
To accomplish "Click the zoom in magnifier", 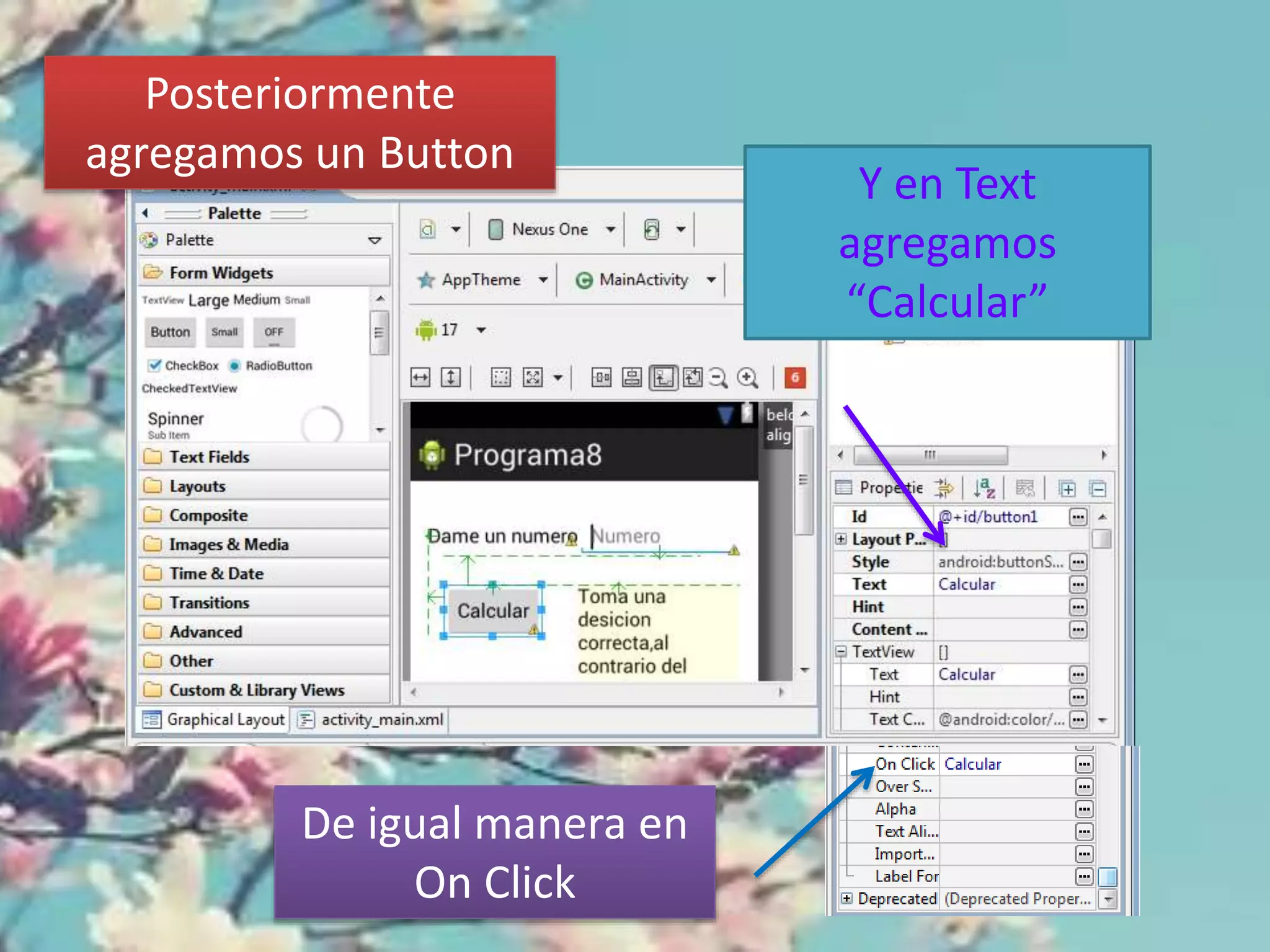I will (x=748, y=377).
